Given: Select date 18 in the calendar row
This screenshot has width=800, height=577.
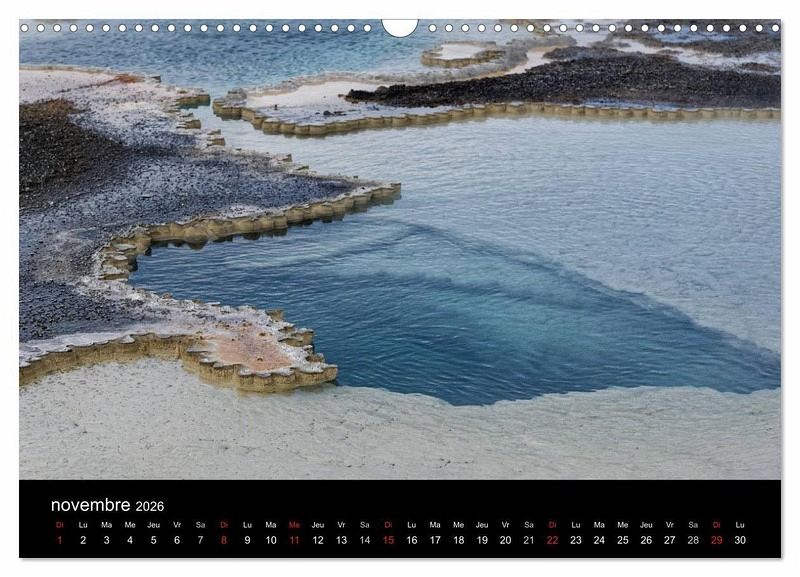Looking at the screenshot, I should (x=459, y=540).
